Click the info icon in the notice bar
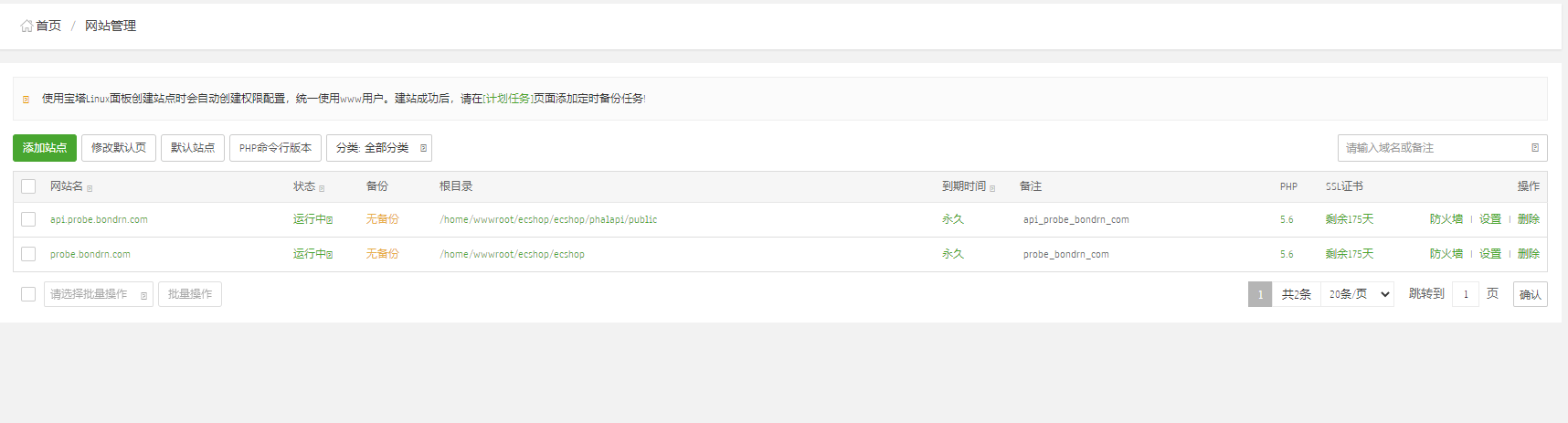Screen dimensions: 1568x423 click(26, 100)
